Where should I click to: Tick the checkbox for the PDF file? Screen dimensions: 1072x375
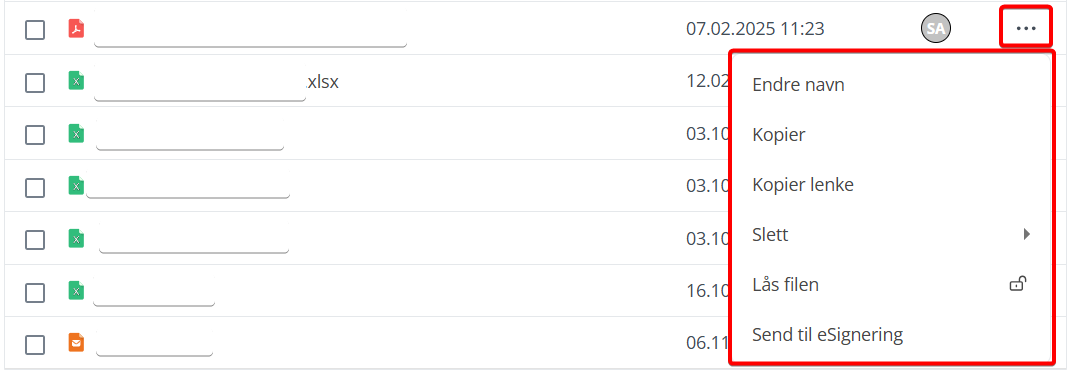(35, 30)
